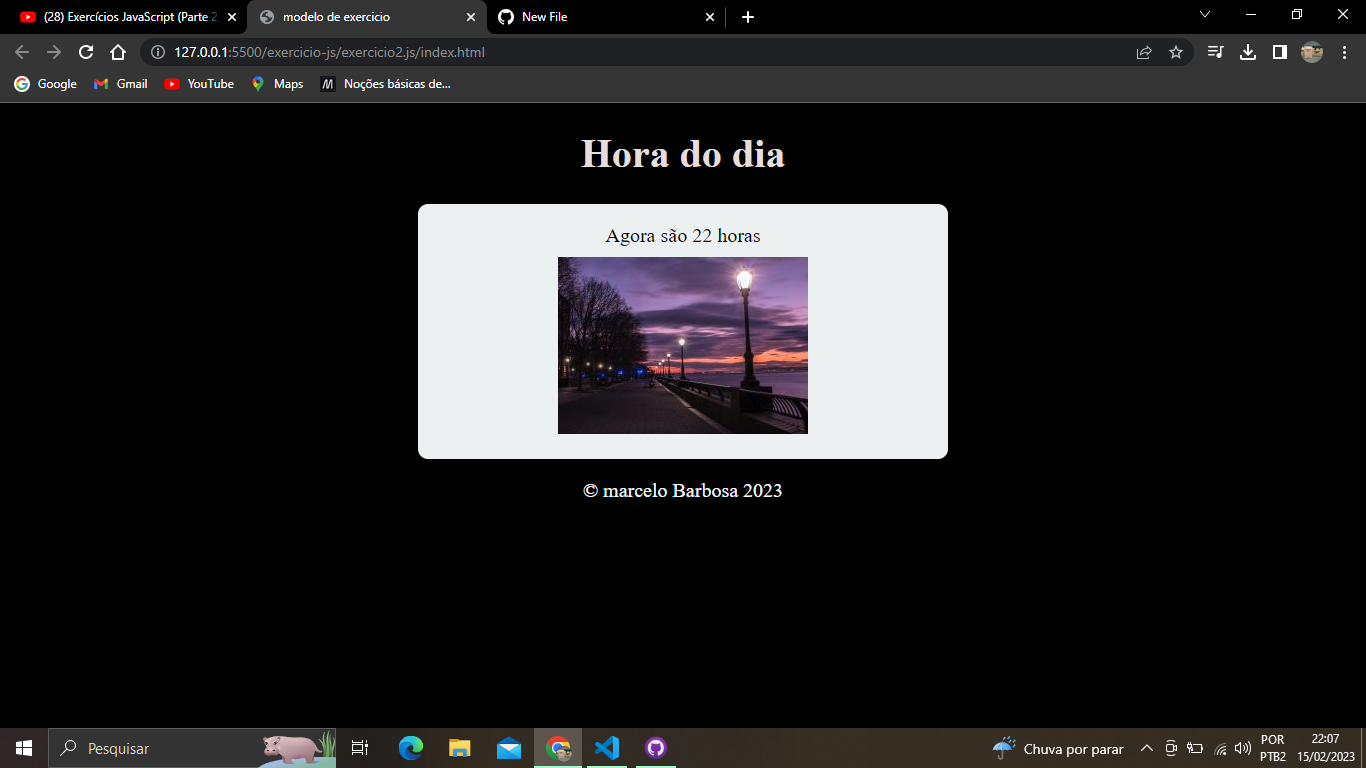The height and width of the screenshot is (768, 1366).
Task: Share the current page via the share icon
Action: click(x=1143, y=52)
